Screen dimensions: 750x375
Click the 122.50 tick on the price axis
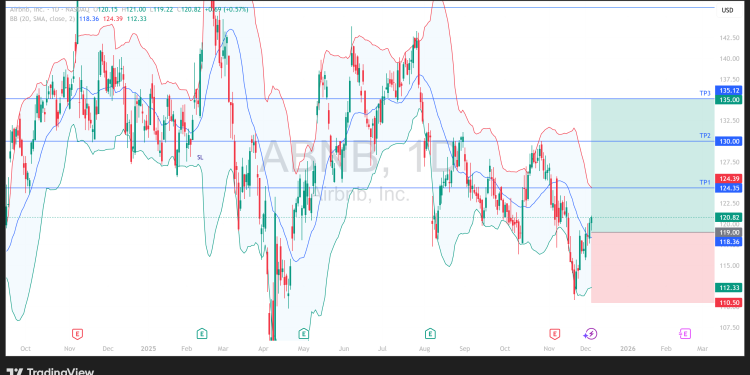click(730, 203)
